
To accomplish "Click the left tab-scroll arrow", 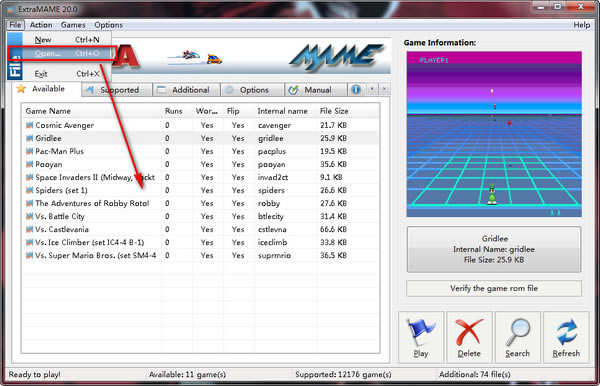I will [372, 90].
